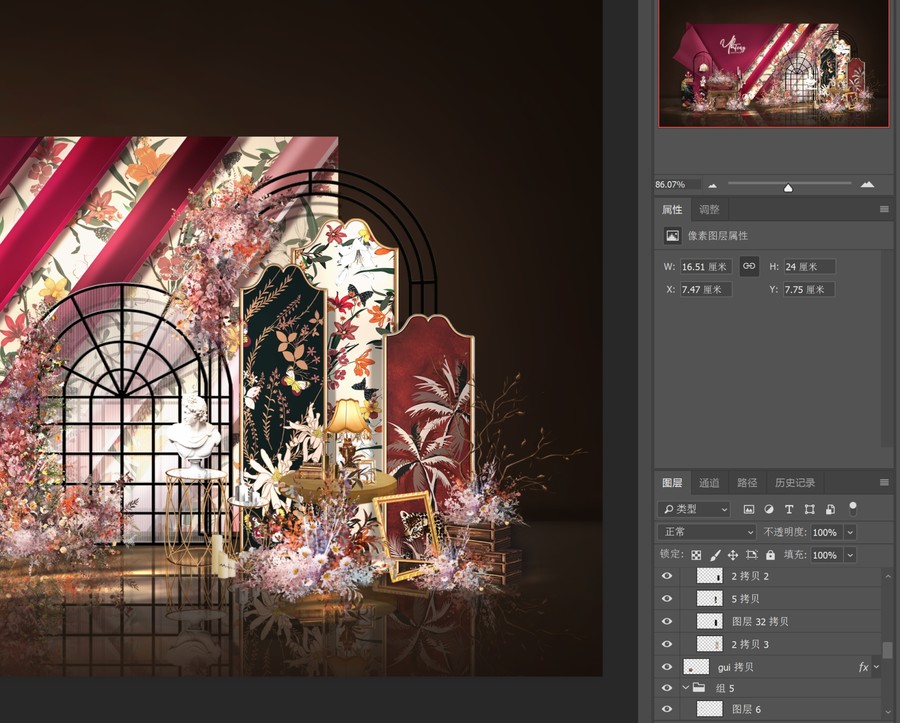Viewport: 900px width, 723px height.
Task: Click the 不透明度 100% value field
Action: pyautogui.click(x=825, y=532)
